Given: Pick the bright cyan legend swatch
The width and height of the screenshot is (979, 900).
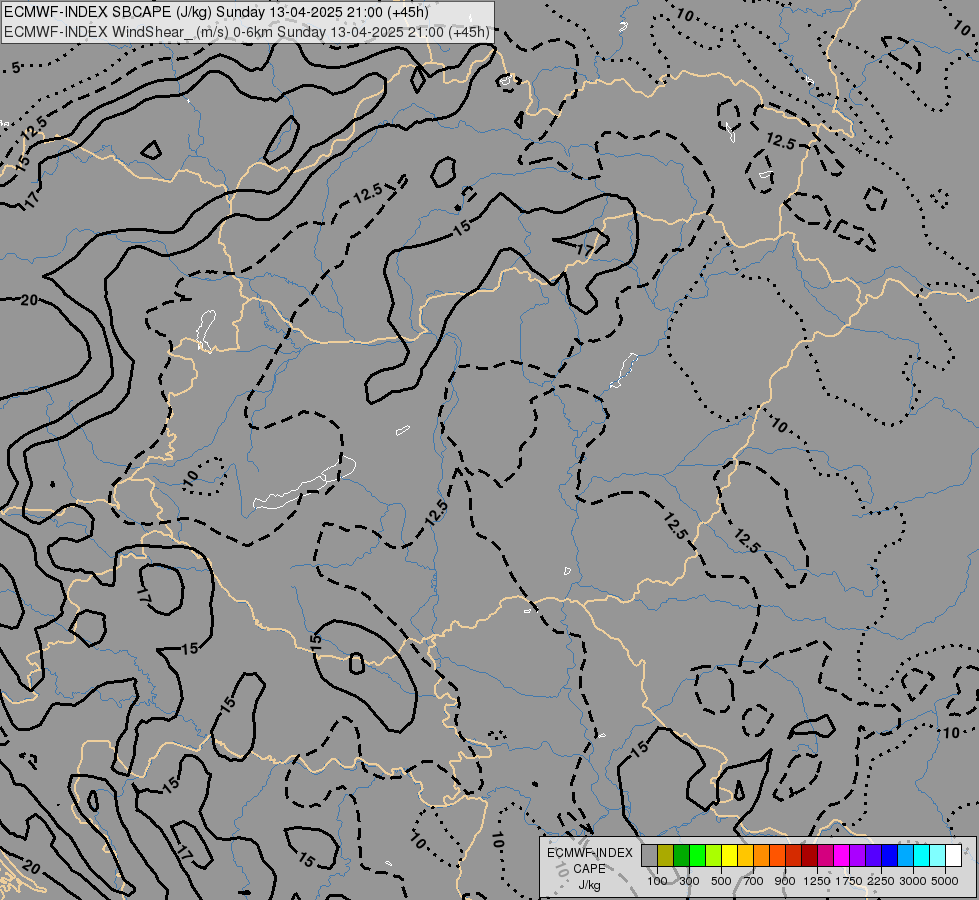Looking at the screenshot, I should pyautogui.click(x=922, y=856).
